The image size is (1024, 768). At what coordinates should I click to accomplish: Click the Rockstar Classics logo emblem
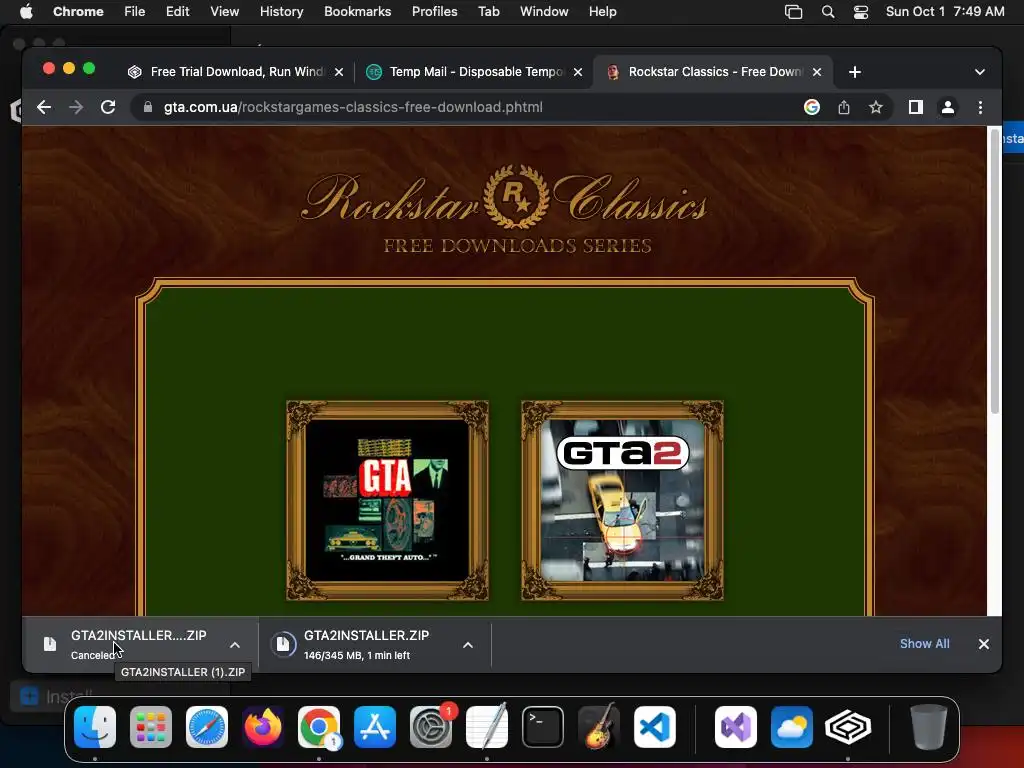click(516, 197)
